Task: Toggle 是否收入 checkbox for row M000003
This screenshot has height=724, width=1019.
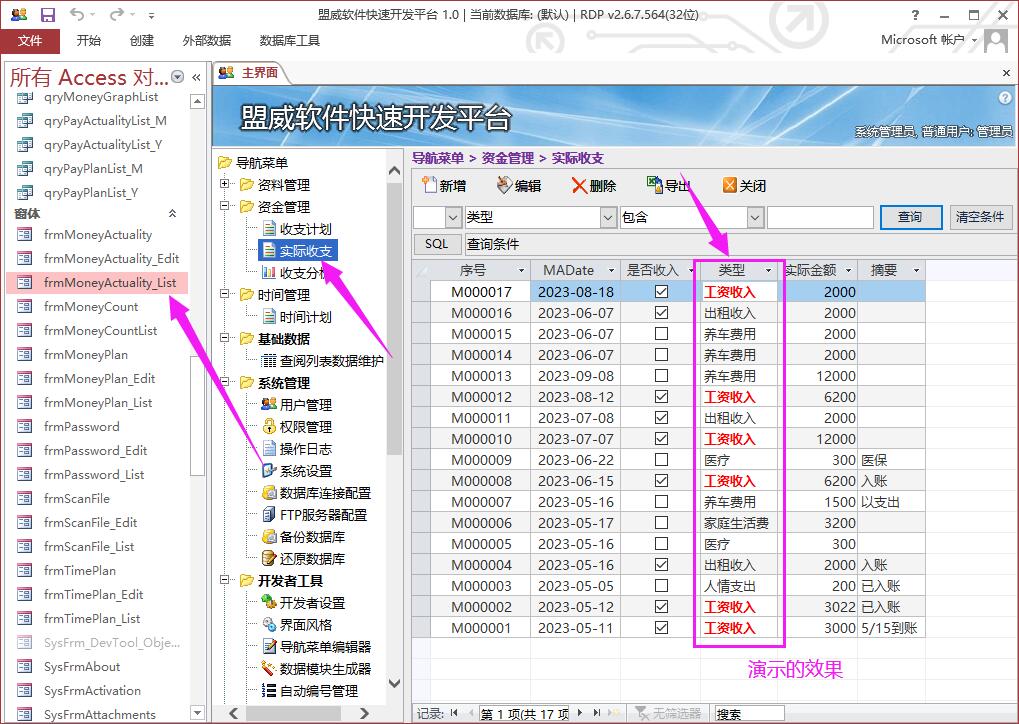Action: (661, 586)
